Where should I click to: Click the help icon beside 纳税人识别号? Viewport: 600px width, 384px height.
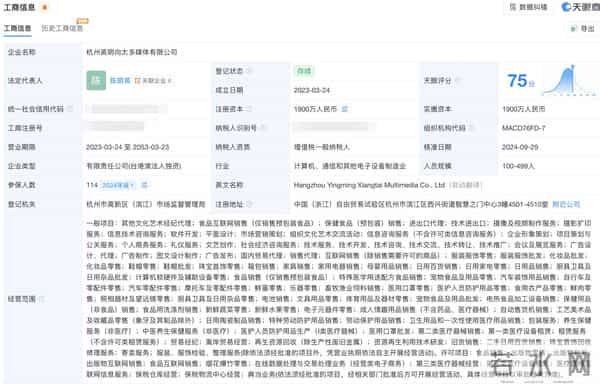pyautogui.click(x=263, y=128)
